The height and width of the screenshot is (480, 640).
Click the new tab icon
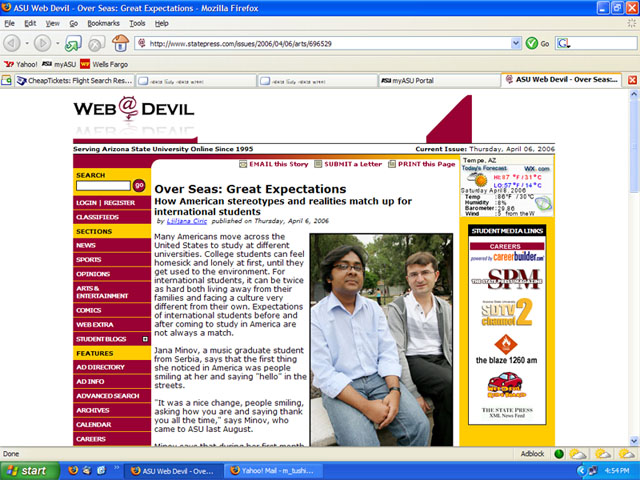point(6,80)
